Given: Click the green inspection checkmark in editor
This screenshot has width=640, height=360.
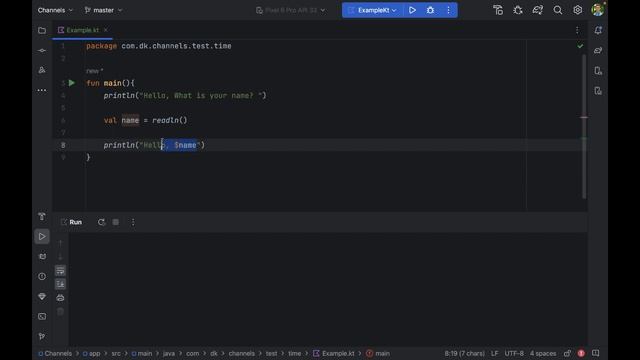Looking at the screenshot, I should [580, 46].
